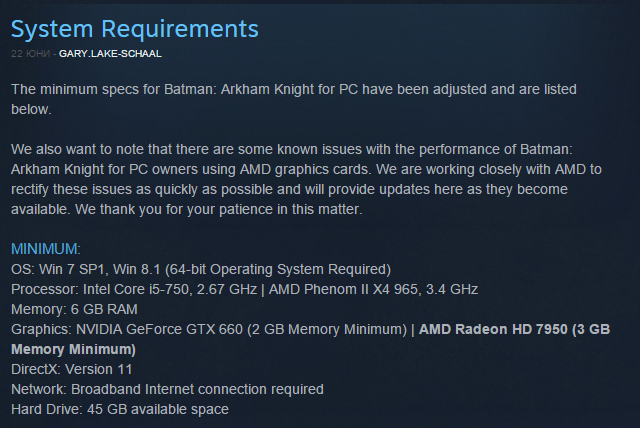
Task: Click the Network broadband requirement line
Action: pos(167,389)
